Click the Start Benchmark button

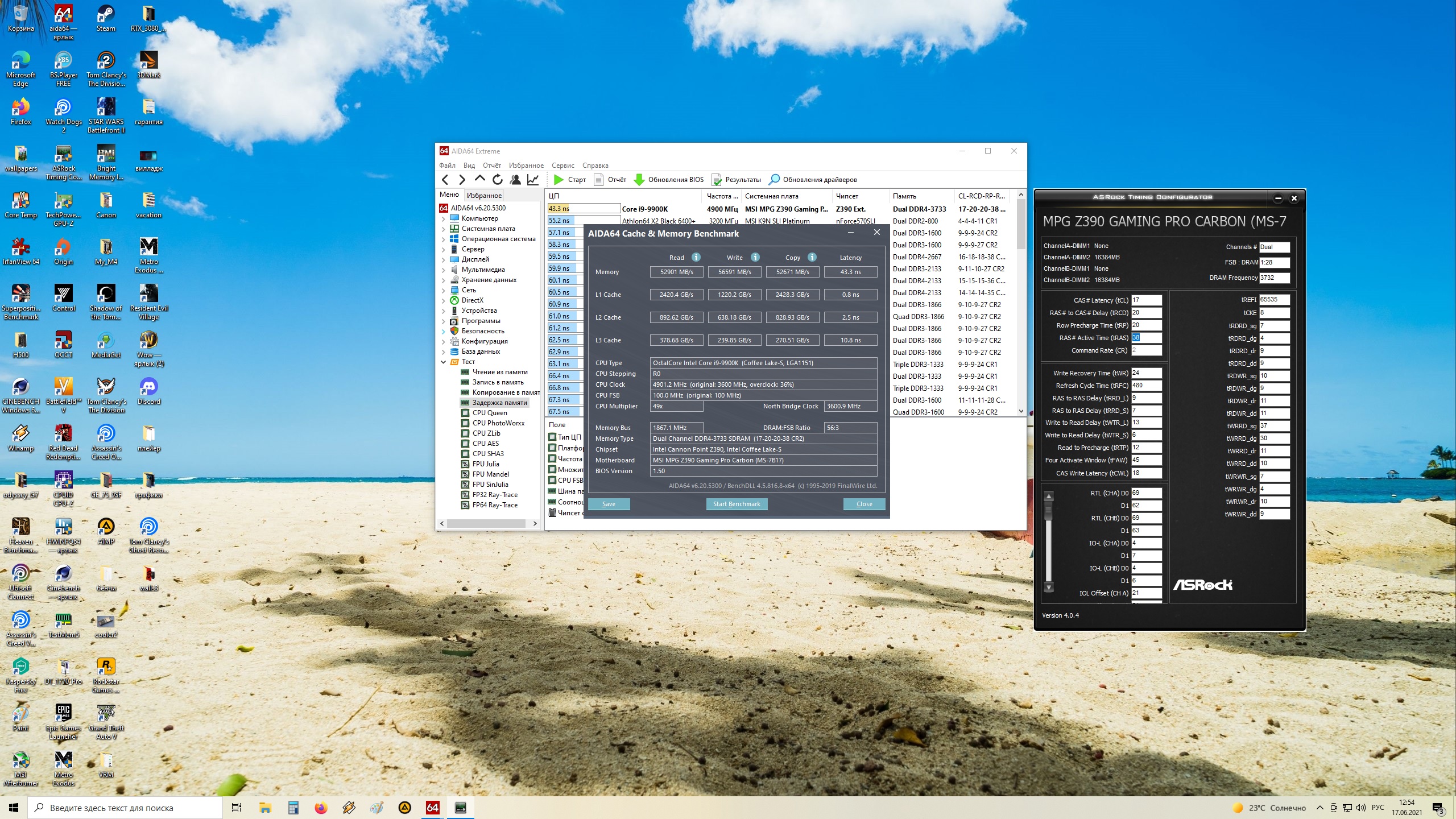pyautogui.click(x=737, y=504)
